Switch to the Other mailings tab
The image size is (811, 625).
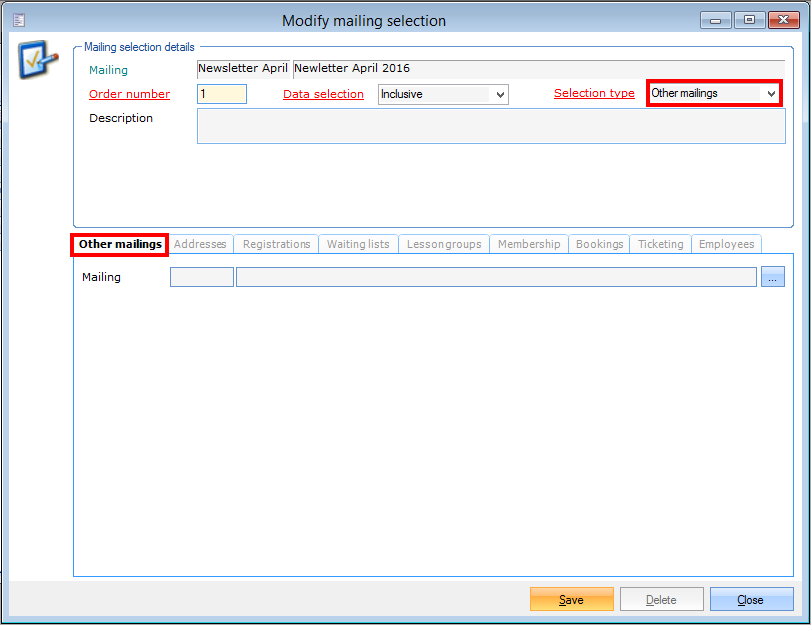pyautogui.click(x=120, y=244)
